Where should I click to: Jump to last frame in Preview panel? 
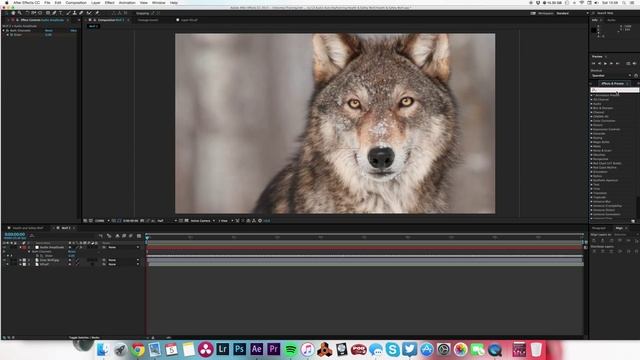(x=618, y=63)
